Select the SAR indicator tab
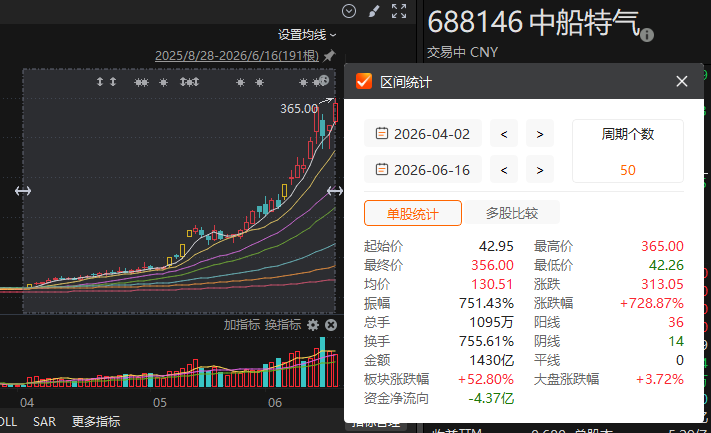This screenshot has height=433, width=711. 44,422
